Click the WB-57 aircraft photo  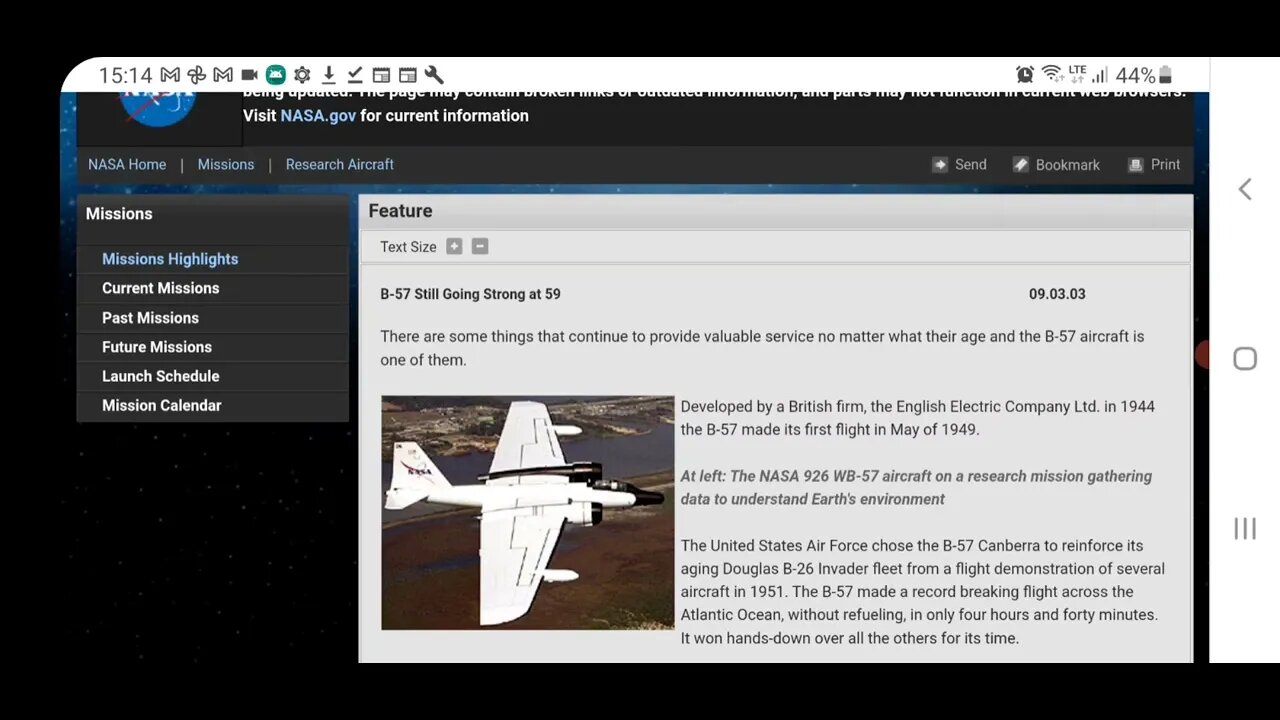(x=528, y=513)
